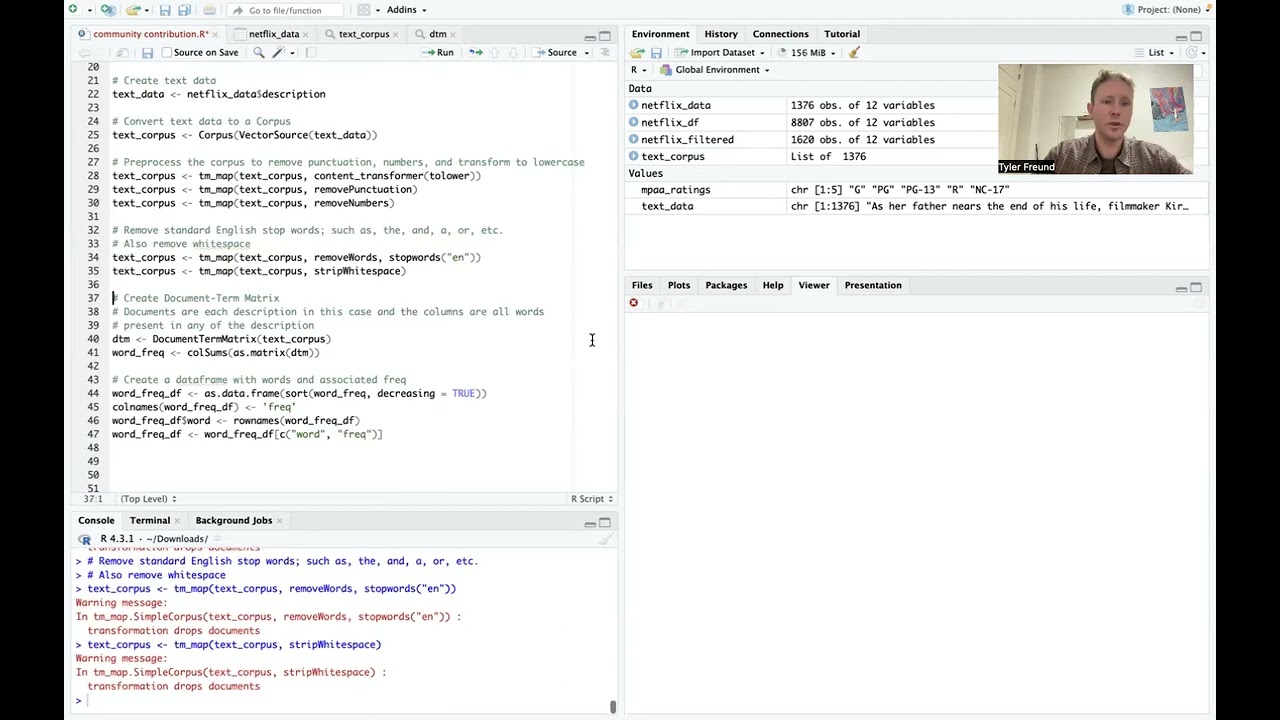Click the blue icon beside netflix_data in Environment

633,105
